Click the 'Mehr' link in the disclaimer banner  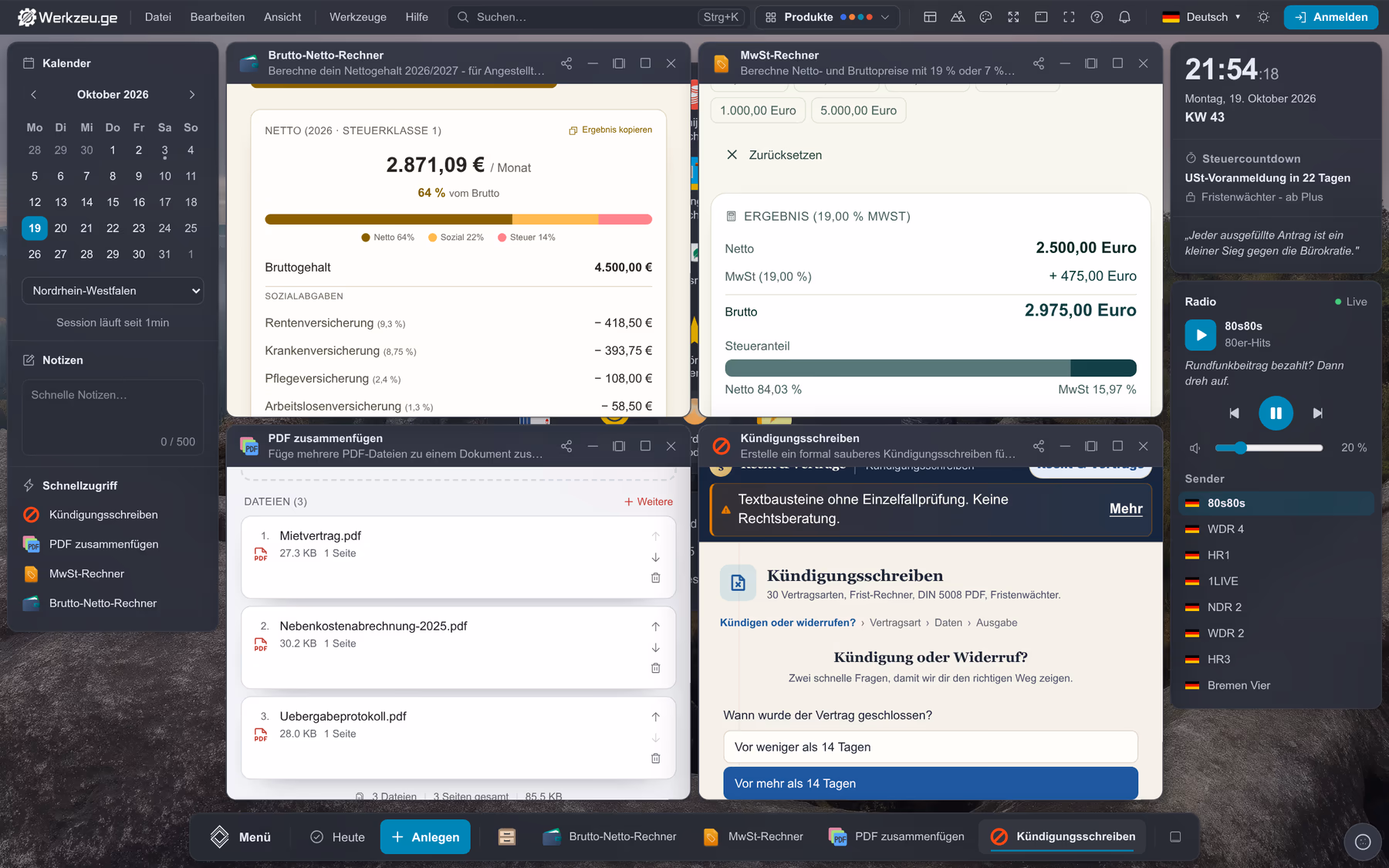pyautogui.click(x=1126, y=508)
